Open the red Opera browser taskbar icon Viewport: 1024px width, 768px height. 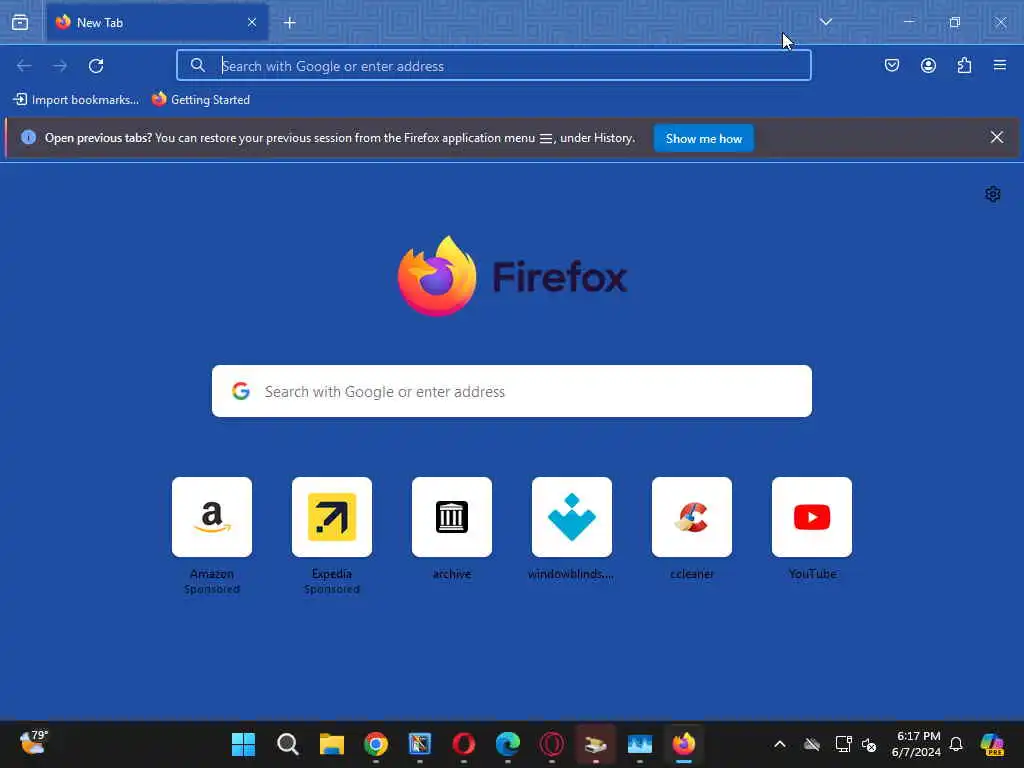pos(464,744)
